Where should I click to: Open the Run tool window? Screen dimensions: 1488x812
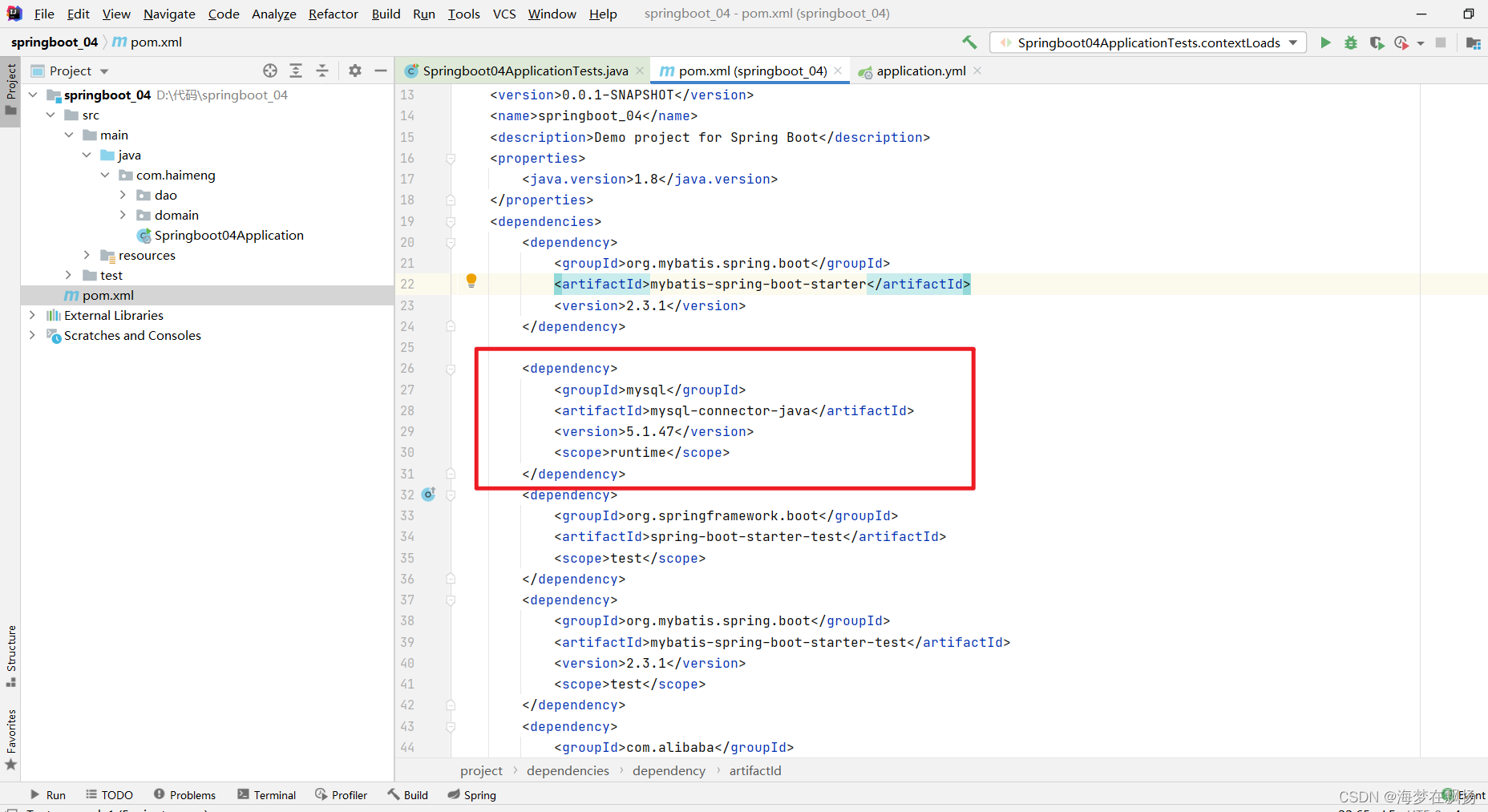48,795
